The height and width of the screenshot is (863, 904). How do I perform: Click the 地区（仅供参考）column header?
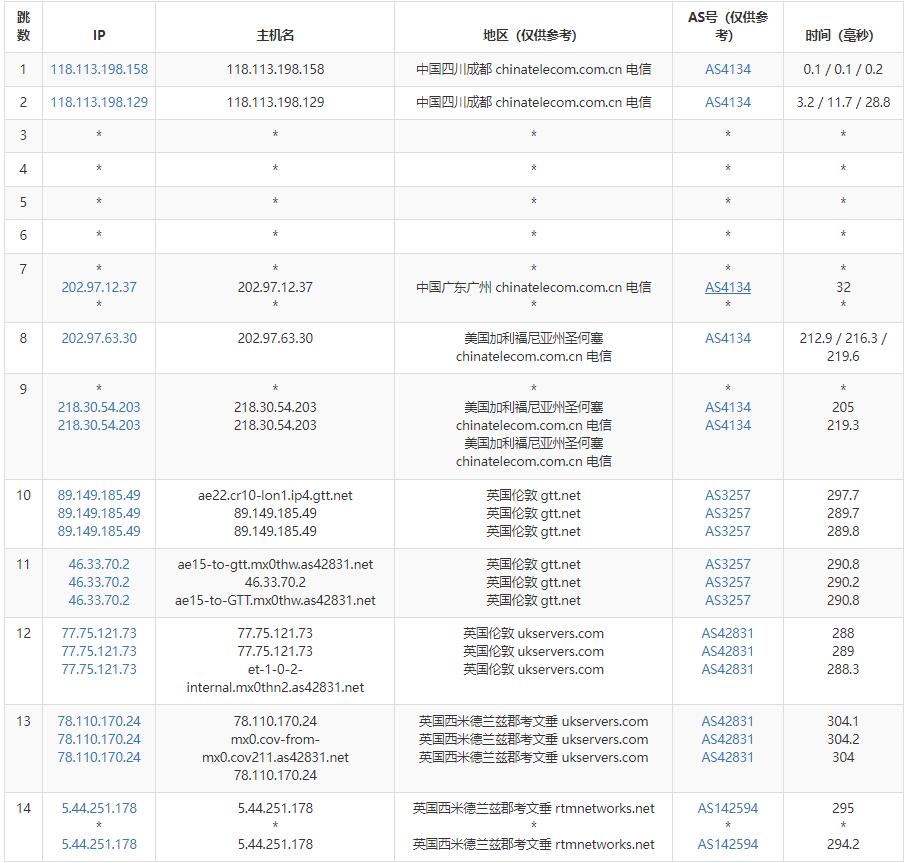point(529,36)
